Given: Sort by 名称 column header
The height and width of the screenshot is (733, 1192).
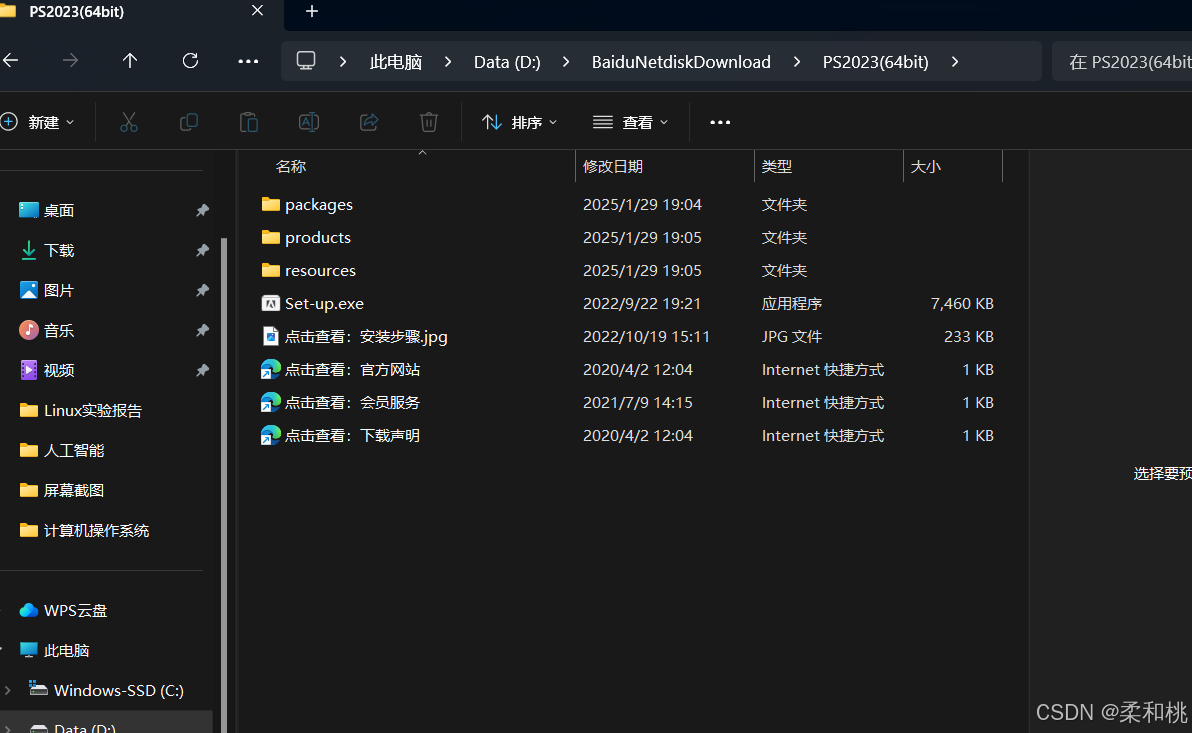Looking at the screenshot, I should [x=290, y=167].
